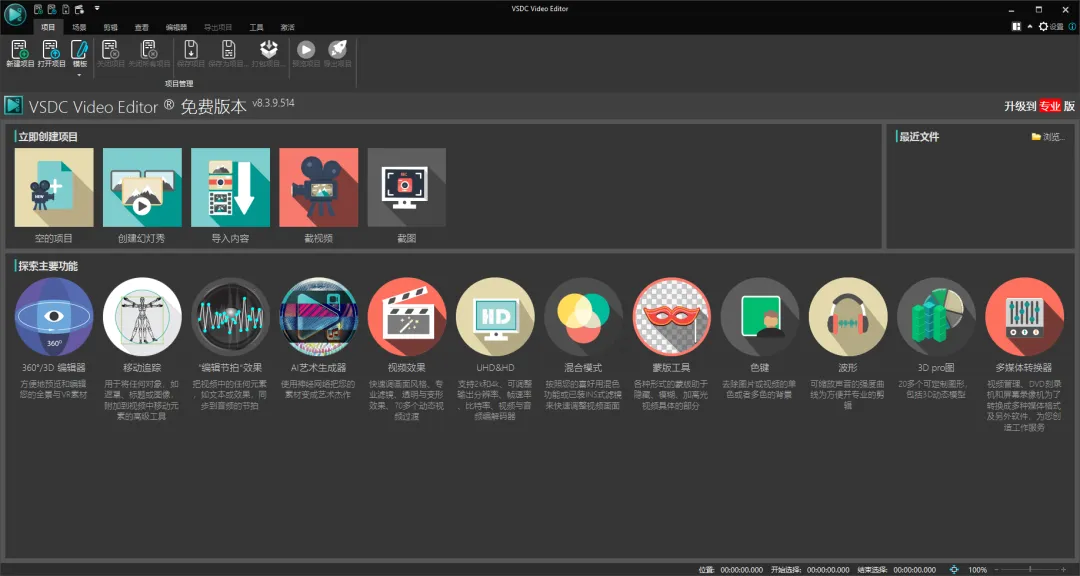
Task: Click the 100% zoom value
Action: pyautogui.click(x=977, y=570)
